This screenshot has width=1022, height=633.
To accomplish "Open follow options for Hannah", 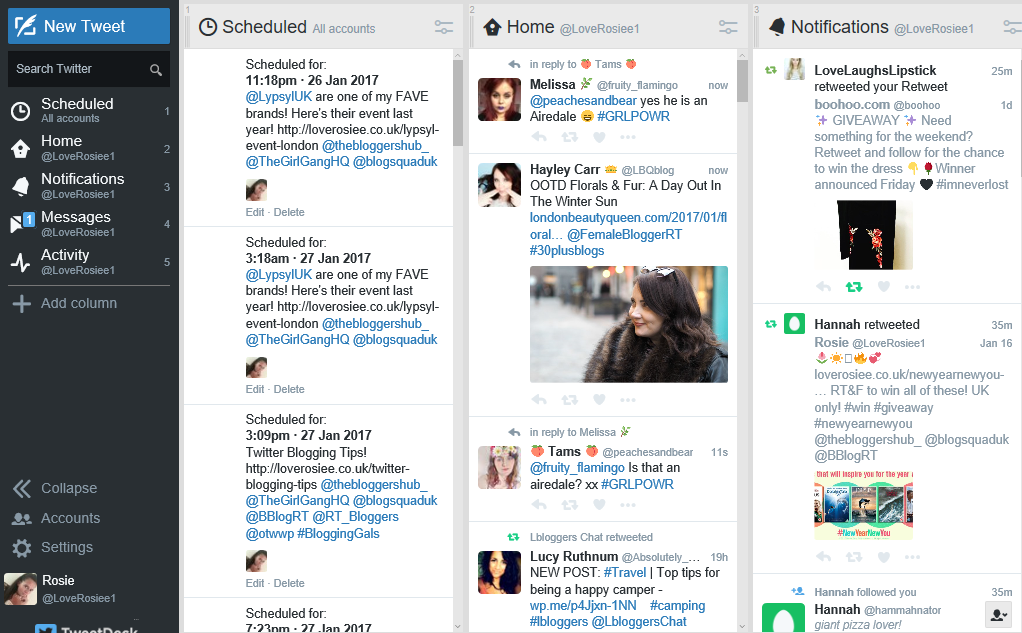I will click(x=997, y=613).
